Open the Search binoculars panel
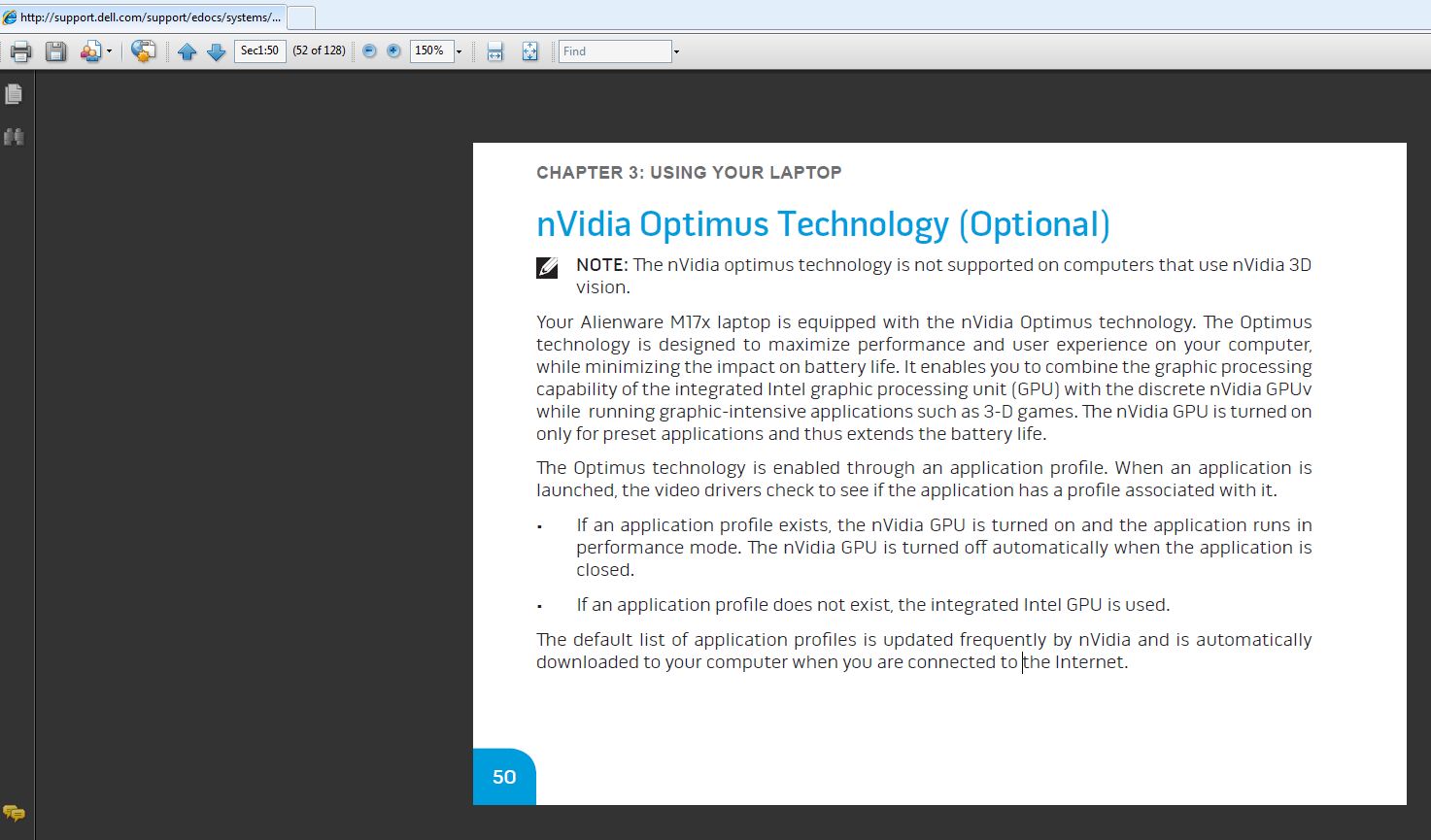Screen dimensions: 1431x840 pos(14,137)
